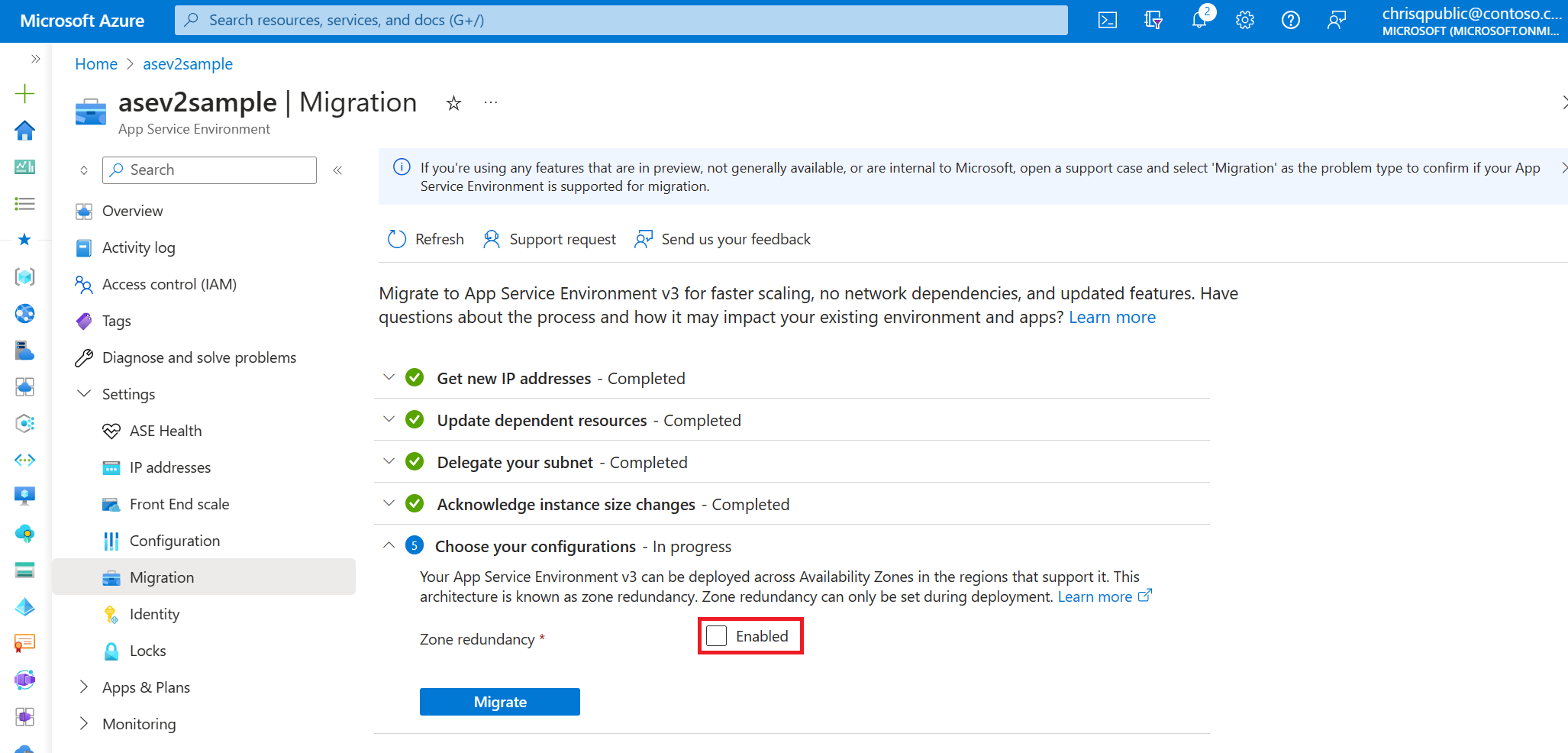Favorite this page with the star icon
This screenshot has height=753, width=1568.
[x=453, y=103]
